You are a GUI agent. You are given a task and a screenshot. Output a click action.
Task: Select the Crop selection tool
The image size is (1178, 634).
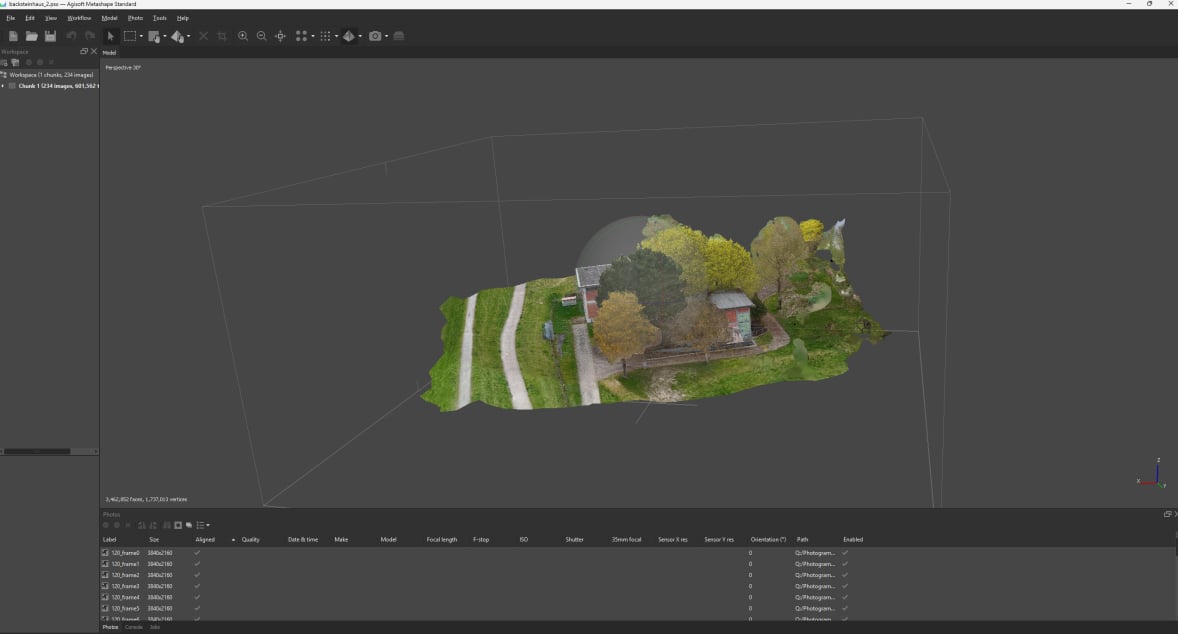click(x=222, y=36)
